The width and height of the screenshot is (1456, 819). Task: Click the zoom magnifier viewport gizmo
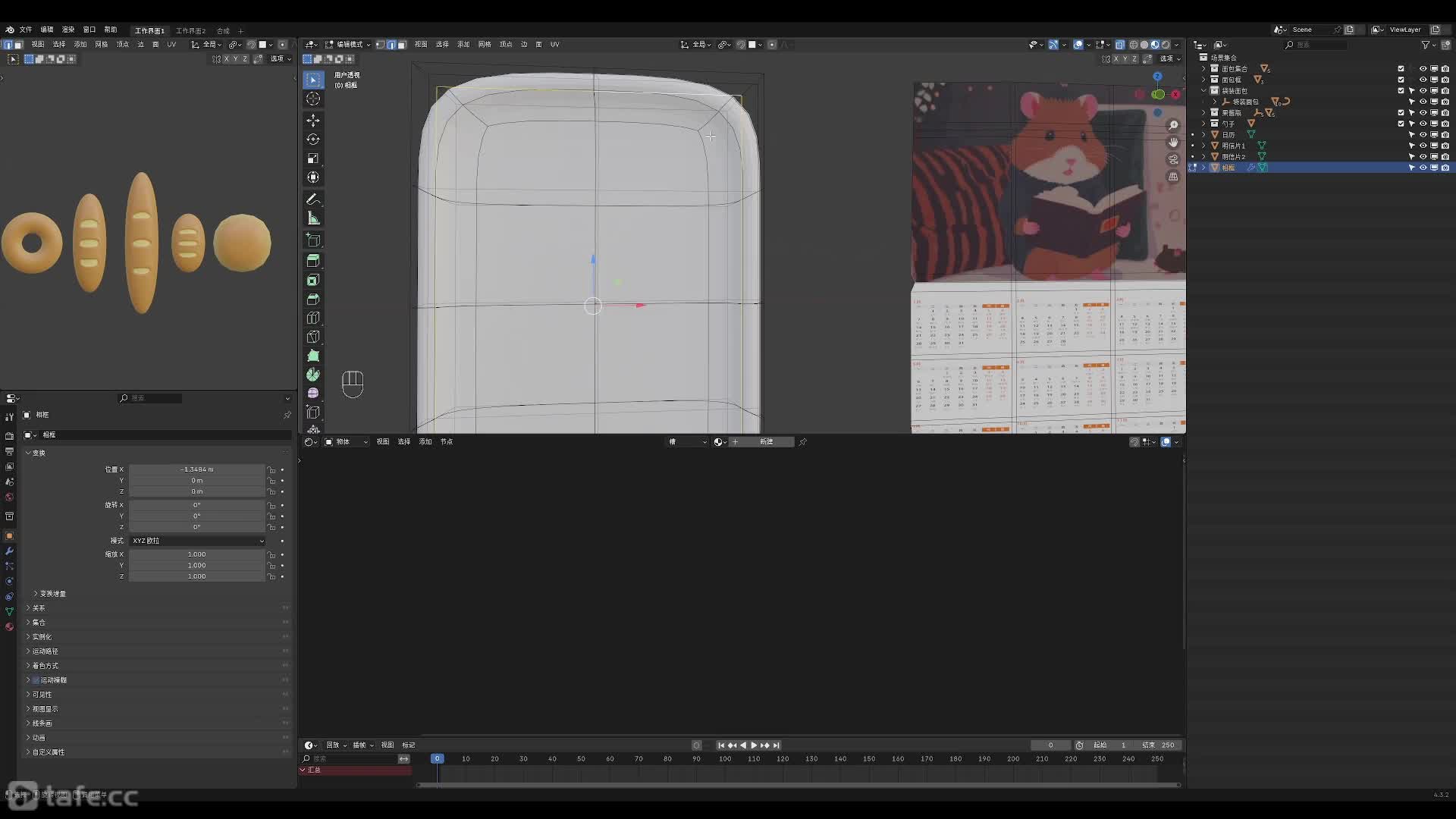tap(1173, 125)
